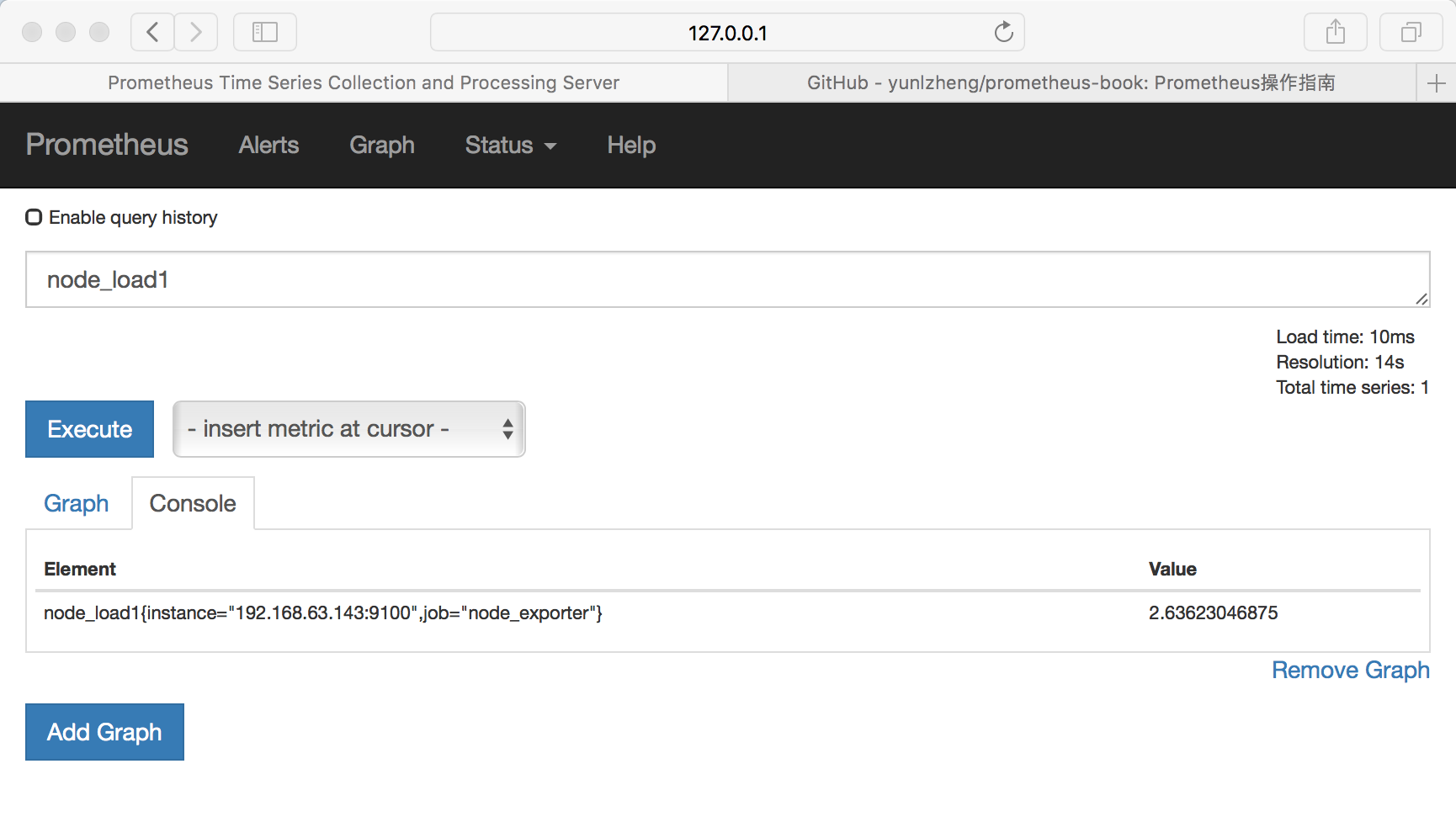Click the Value column header

pos(1172,569)
